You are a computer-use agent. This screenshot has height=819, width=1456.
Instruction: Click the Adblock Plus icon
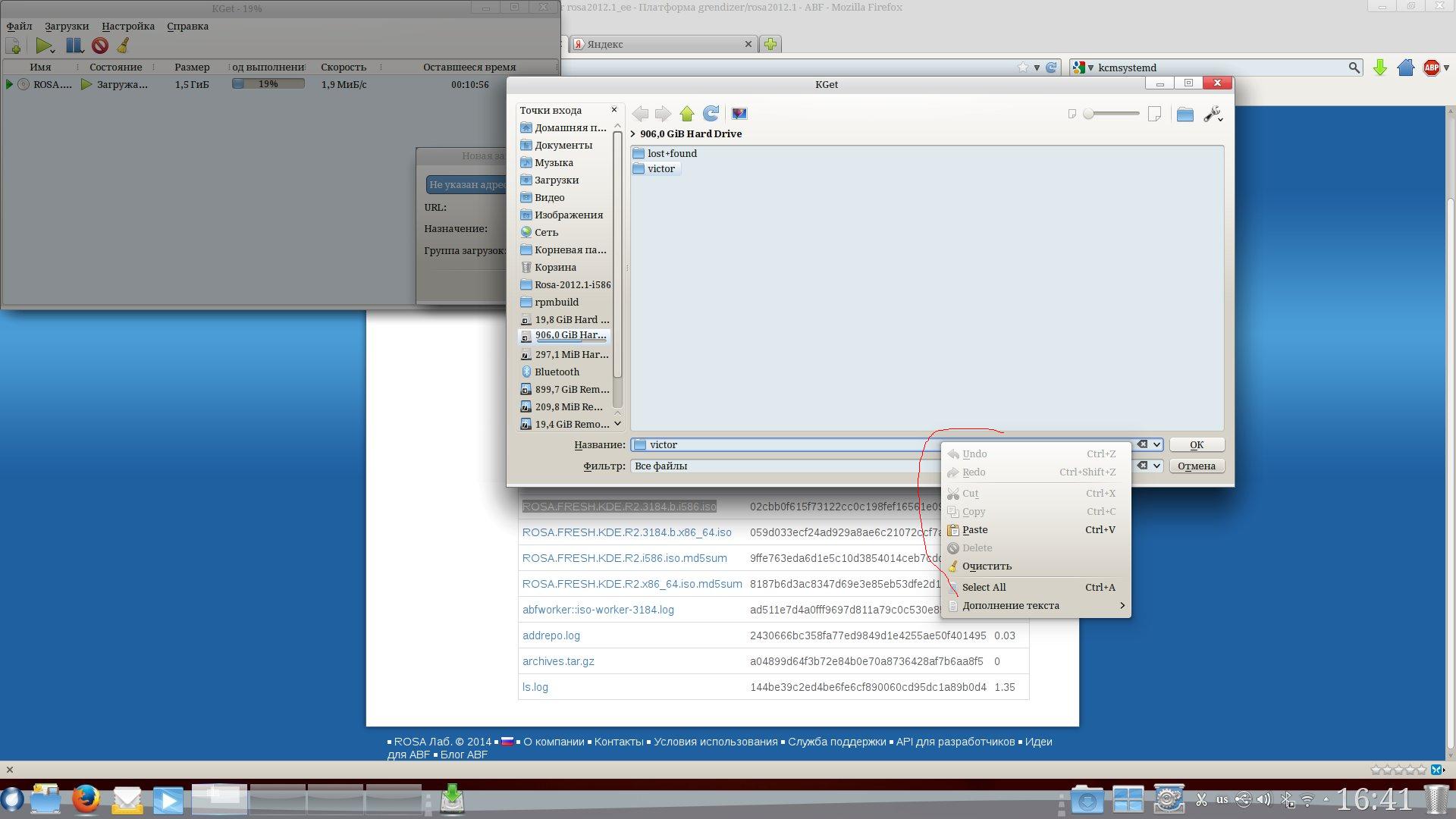pos(1431,67)
